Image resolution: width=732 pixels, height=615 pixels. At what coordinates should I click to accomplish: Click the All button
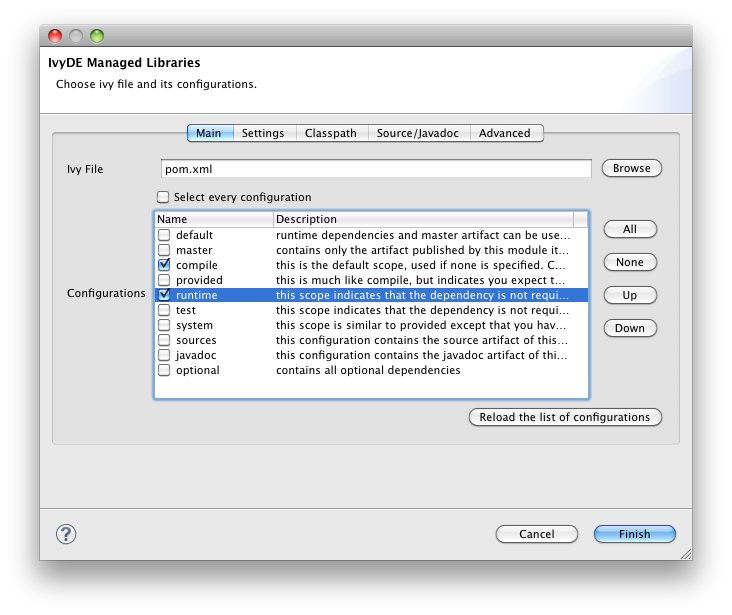629,229
